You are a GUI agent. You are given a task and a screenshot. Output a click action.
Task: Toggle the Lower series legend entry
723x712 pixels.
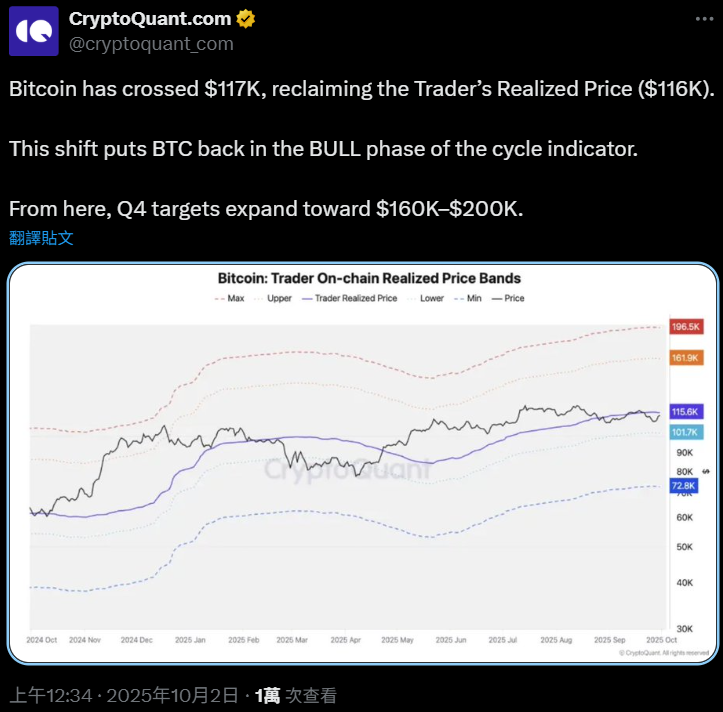[426, 298]
